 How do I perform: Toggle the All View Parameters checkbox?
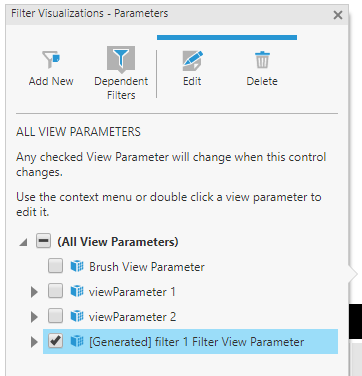pos(44,241)
